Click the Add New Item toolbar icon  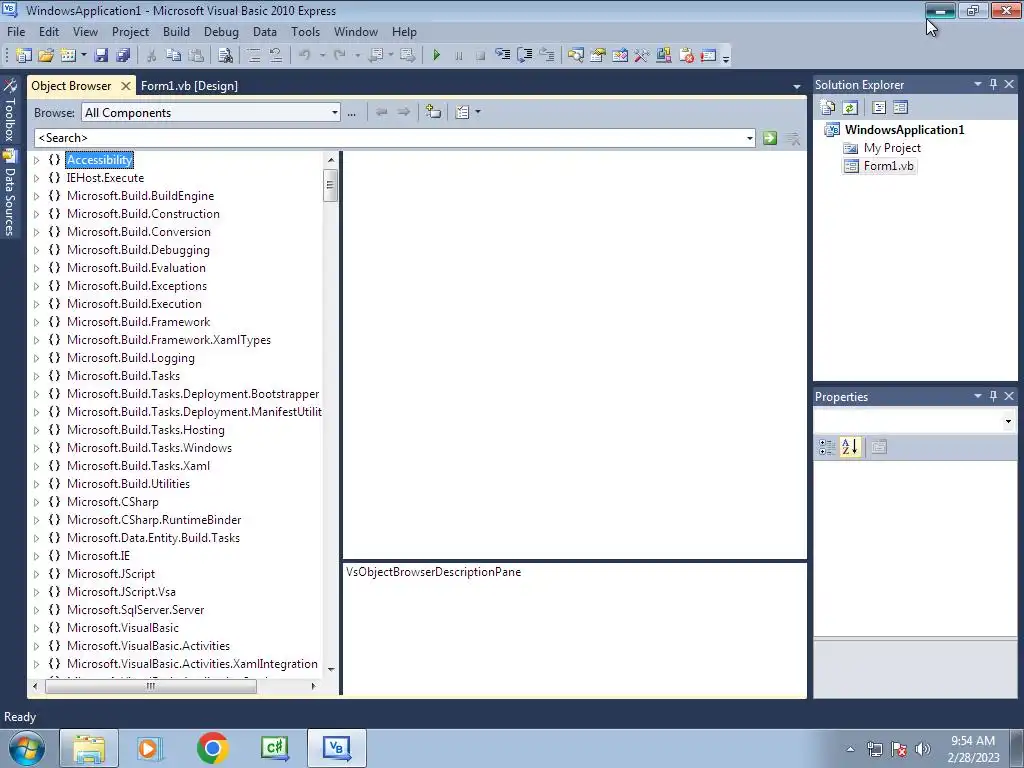[x=68, y=56]
